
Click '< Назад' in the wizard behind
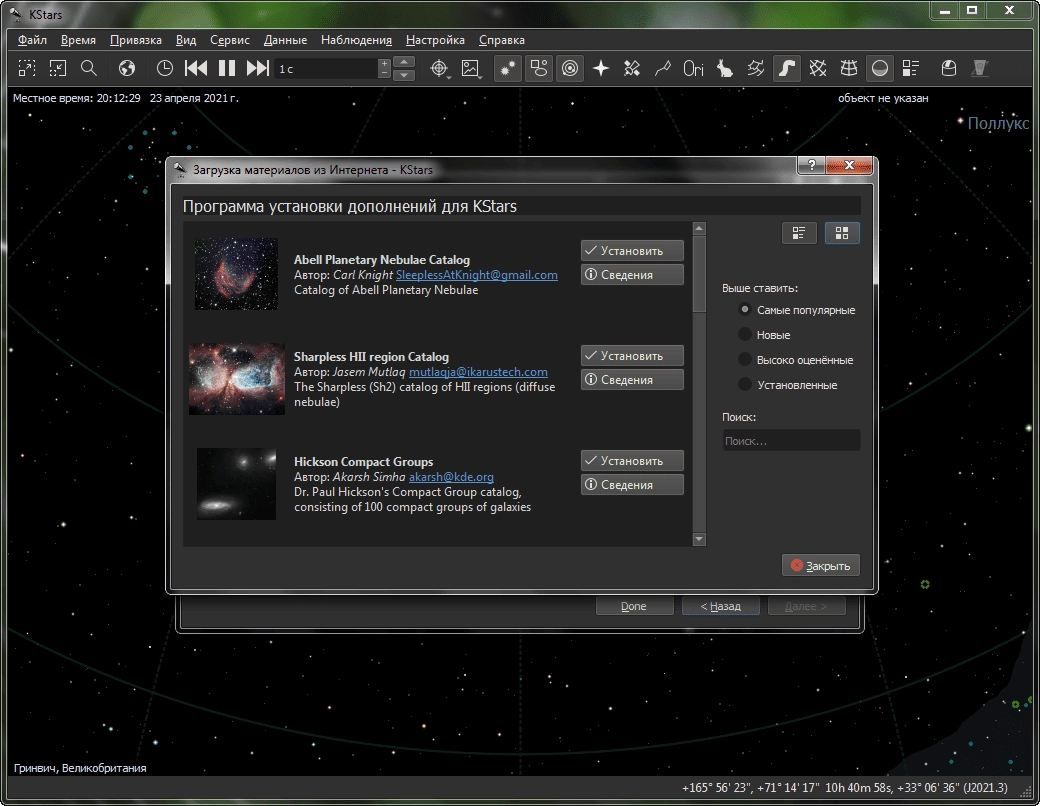click(x=720, y=606)
